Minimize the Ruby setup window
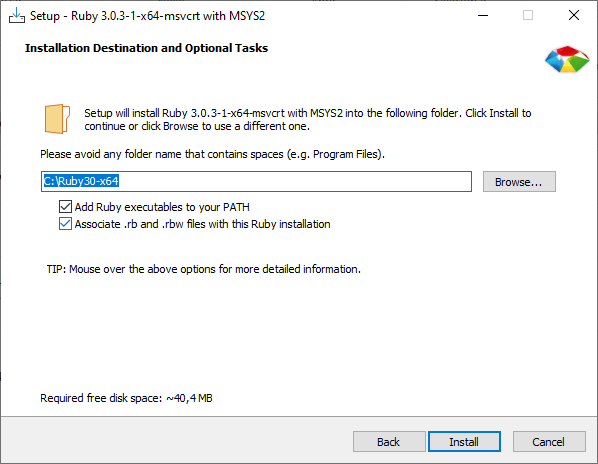 [x=483, y=16]
